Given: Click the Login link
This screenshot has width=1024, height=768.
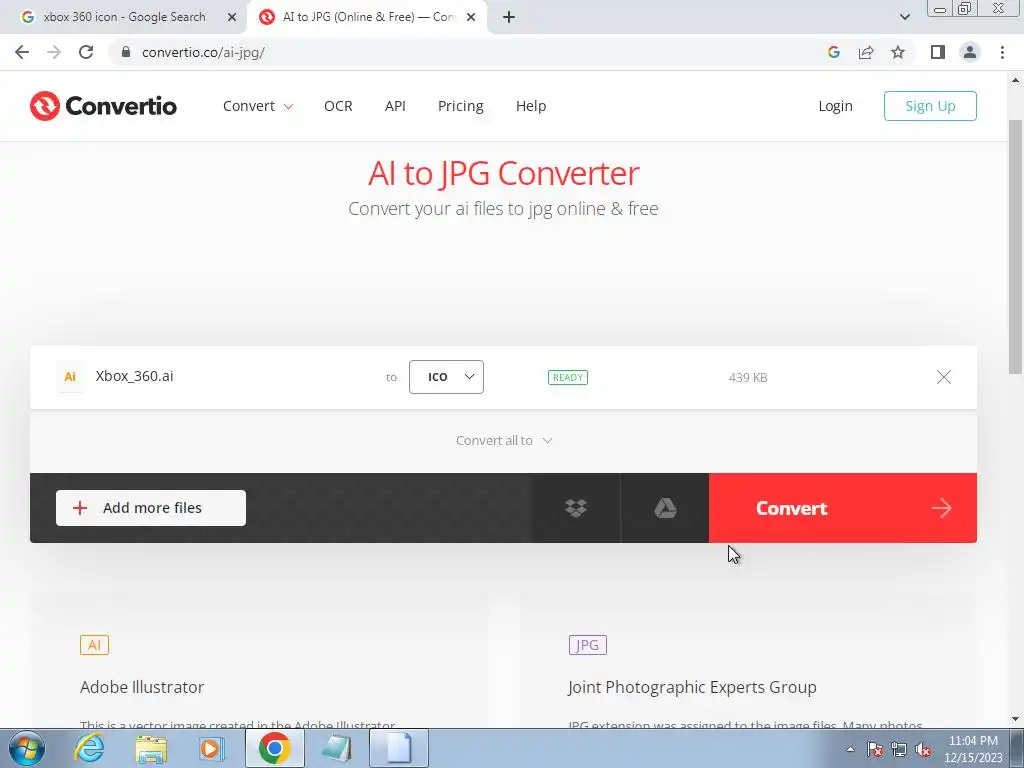Looking at the screenshot, I should pyautogui.click(x=835, y=106).
